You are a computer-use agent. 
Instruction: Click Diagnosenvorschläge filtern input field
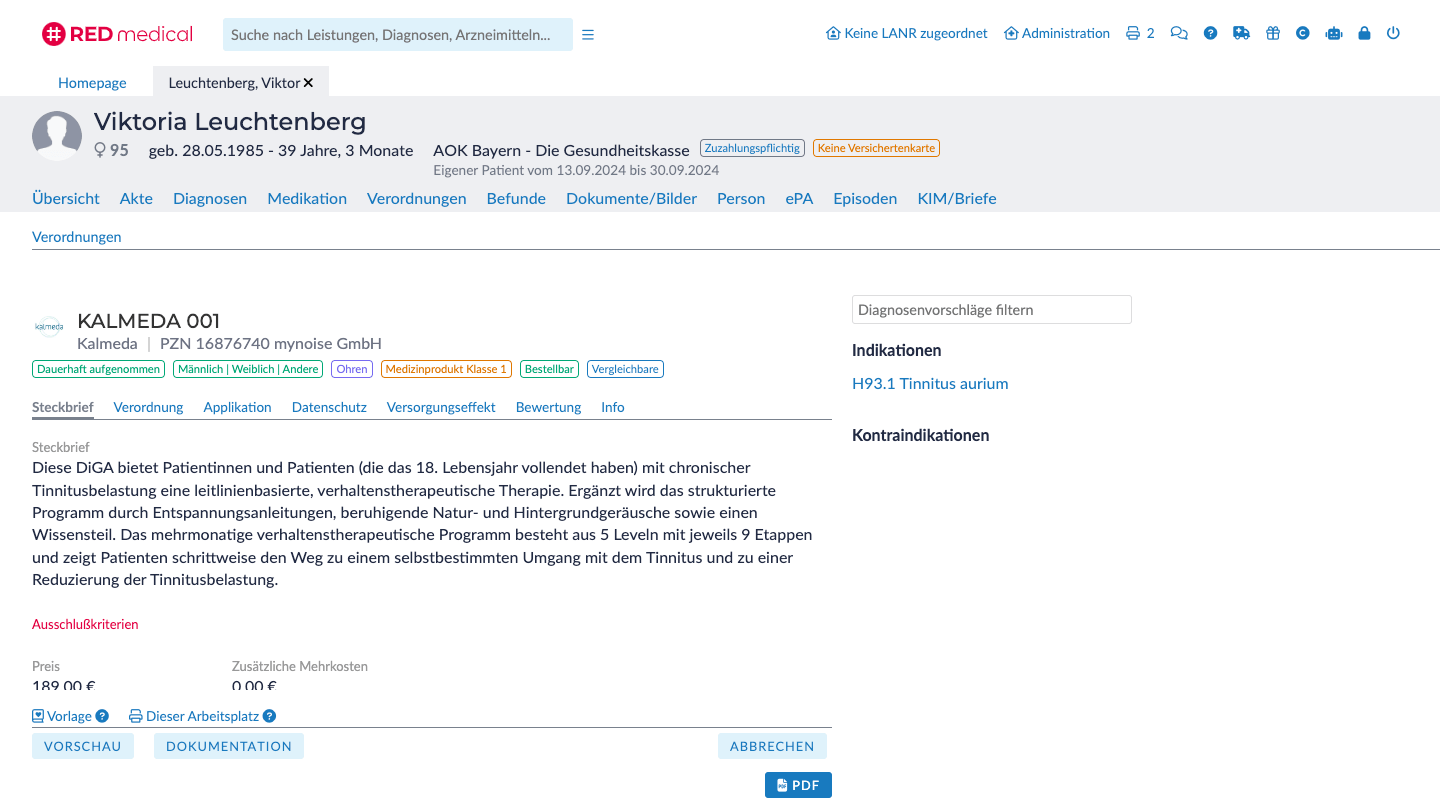(991, 309)
